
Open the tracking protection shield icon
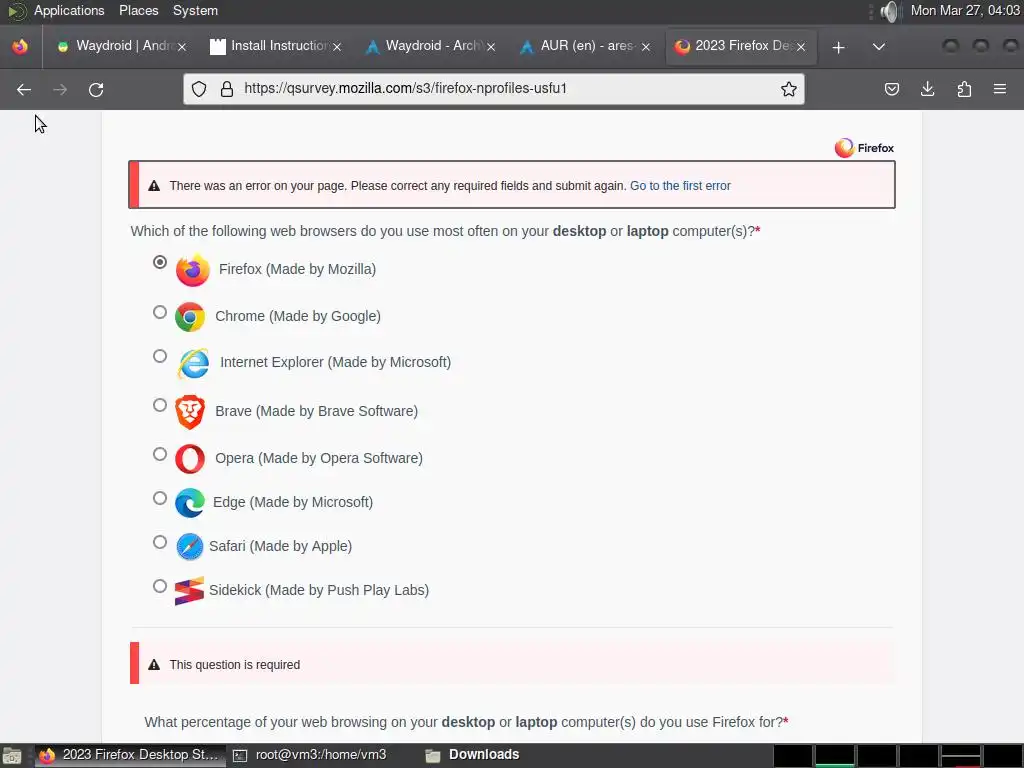tap(199, 89)
